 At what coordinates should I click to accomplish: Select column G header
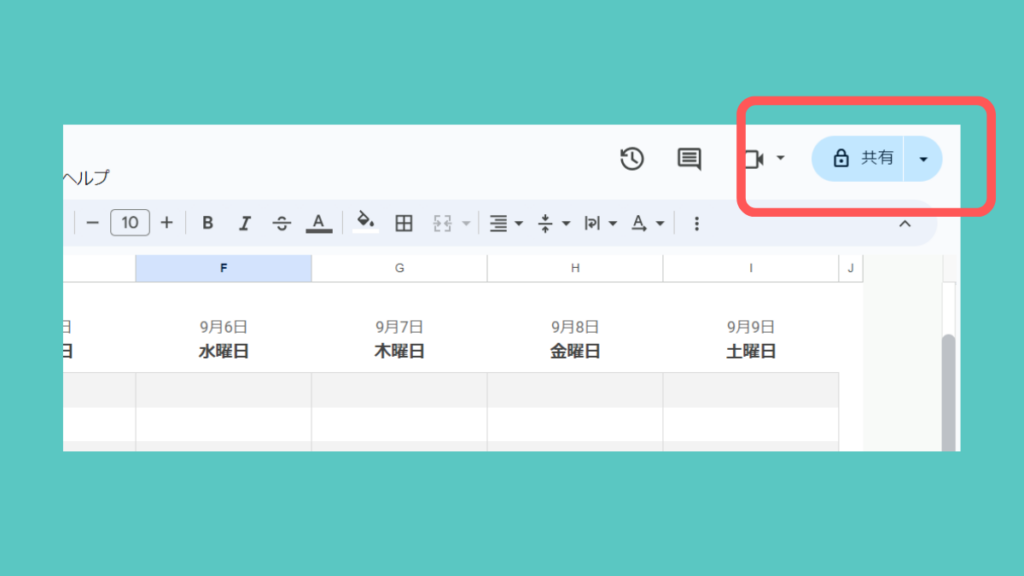pyautogui.click(x=399, y=268)
